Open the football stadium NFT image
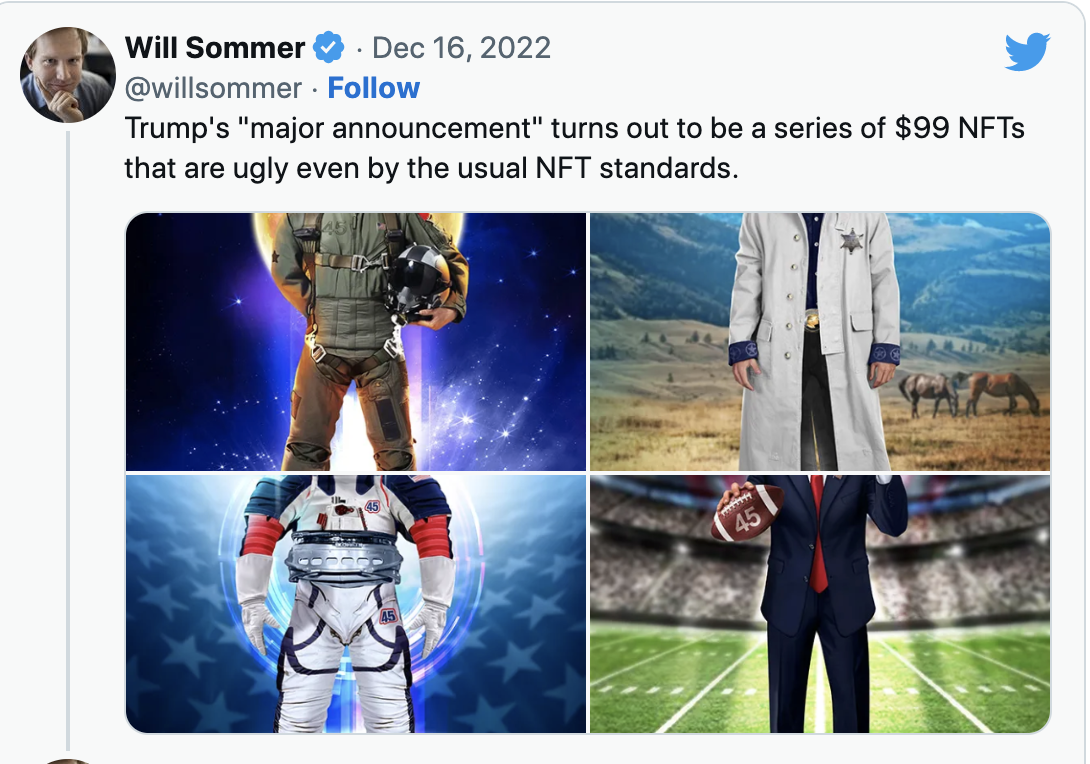The height and width of the screenshot is (764, 1090). tap(820, 604)
